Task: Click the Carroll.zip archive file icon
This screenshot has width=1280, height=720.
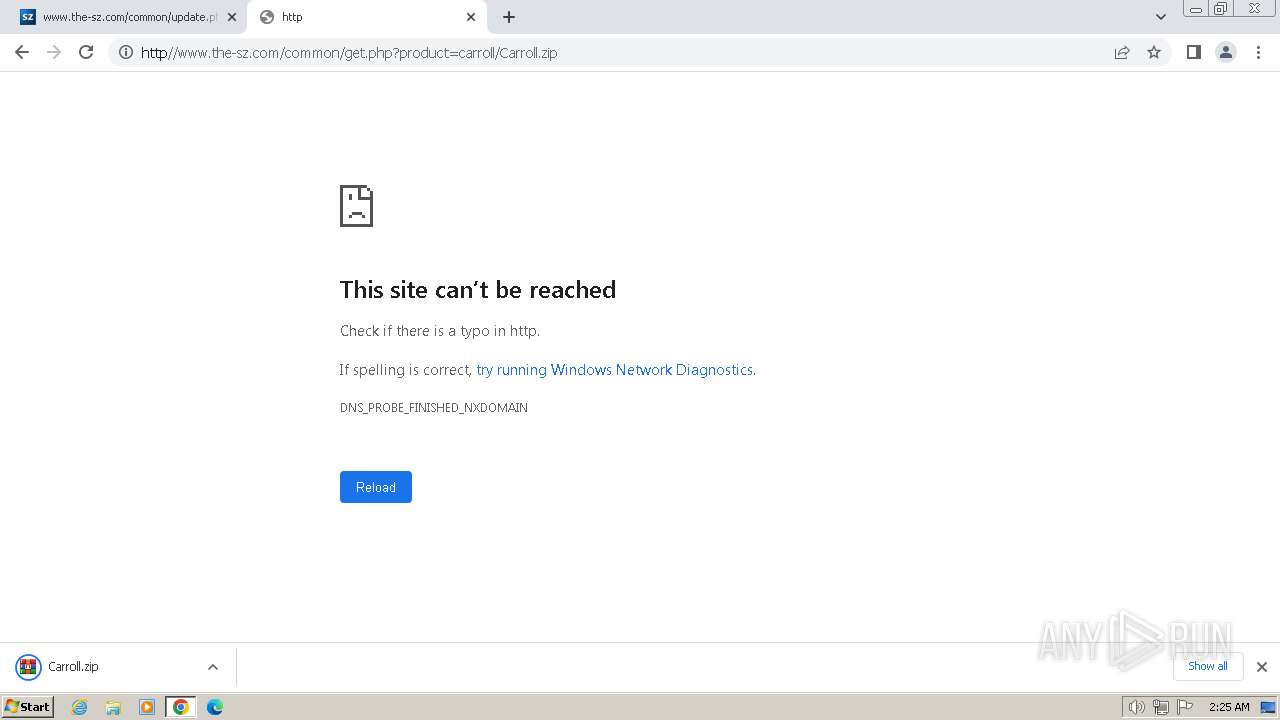Action: (28, 667)
